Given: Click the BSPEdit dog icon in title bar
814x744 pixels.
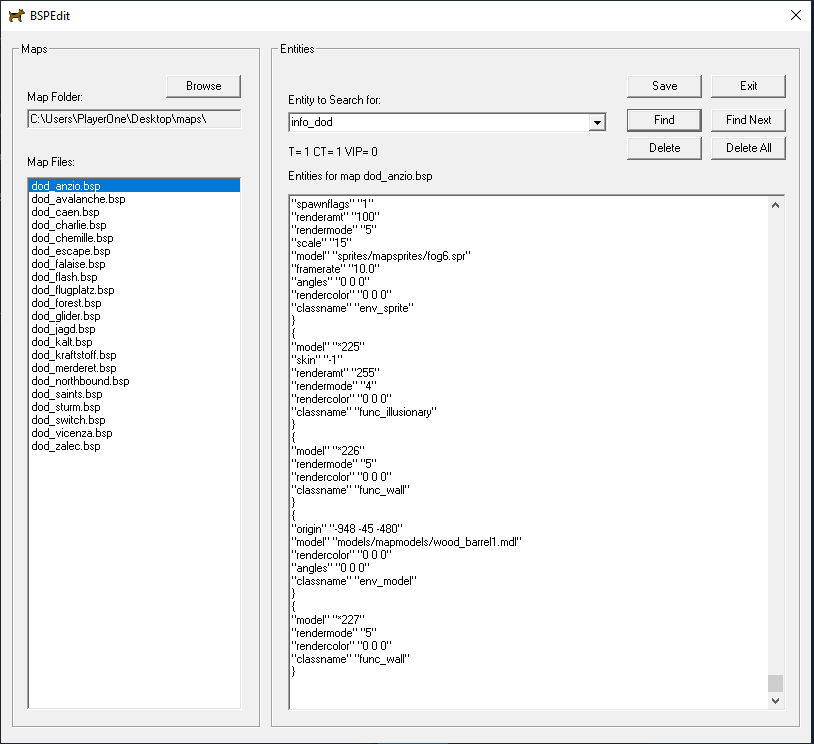Looking at the screenshot, I should (17, 16).
